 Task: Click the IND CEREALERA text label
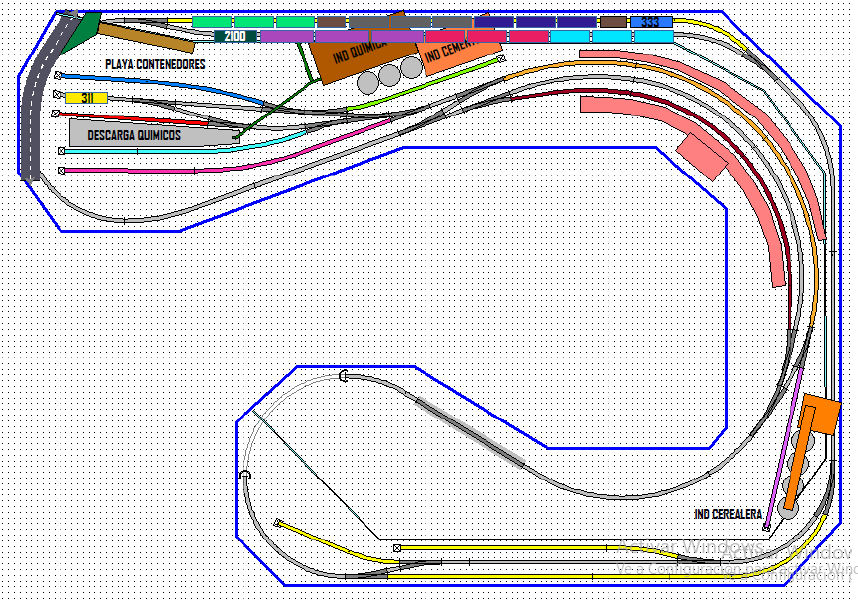click(x=728, y=514)
